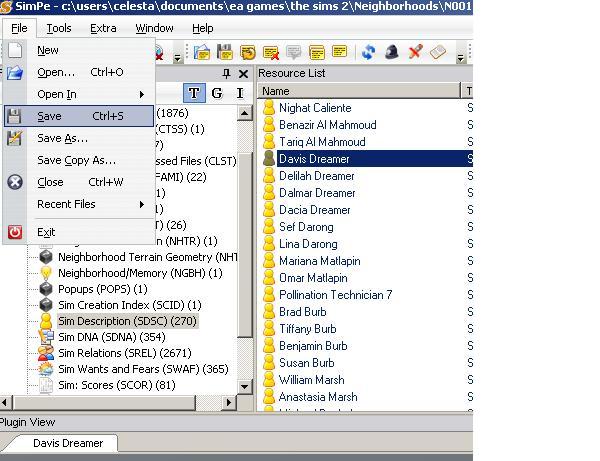
Task: Select Anastasia Marsh in Resource List
Action: [318, 397]
